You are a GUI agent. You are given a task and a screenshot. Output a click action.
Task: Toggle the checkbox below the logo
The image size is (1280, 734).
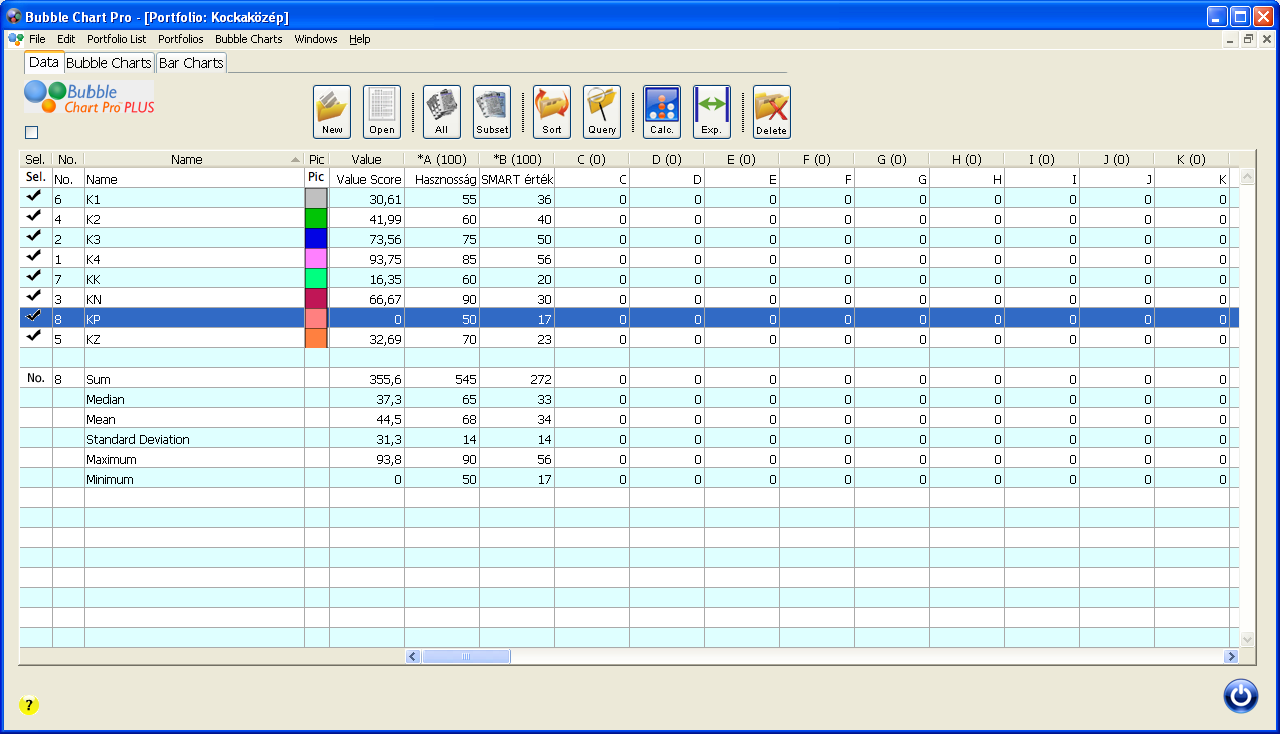tap(31, 132)
